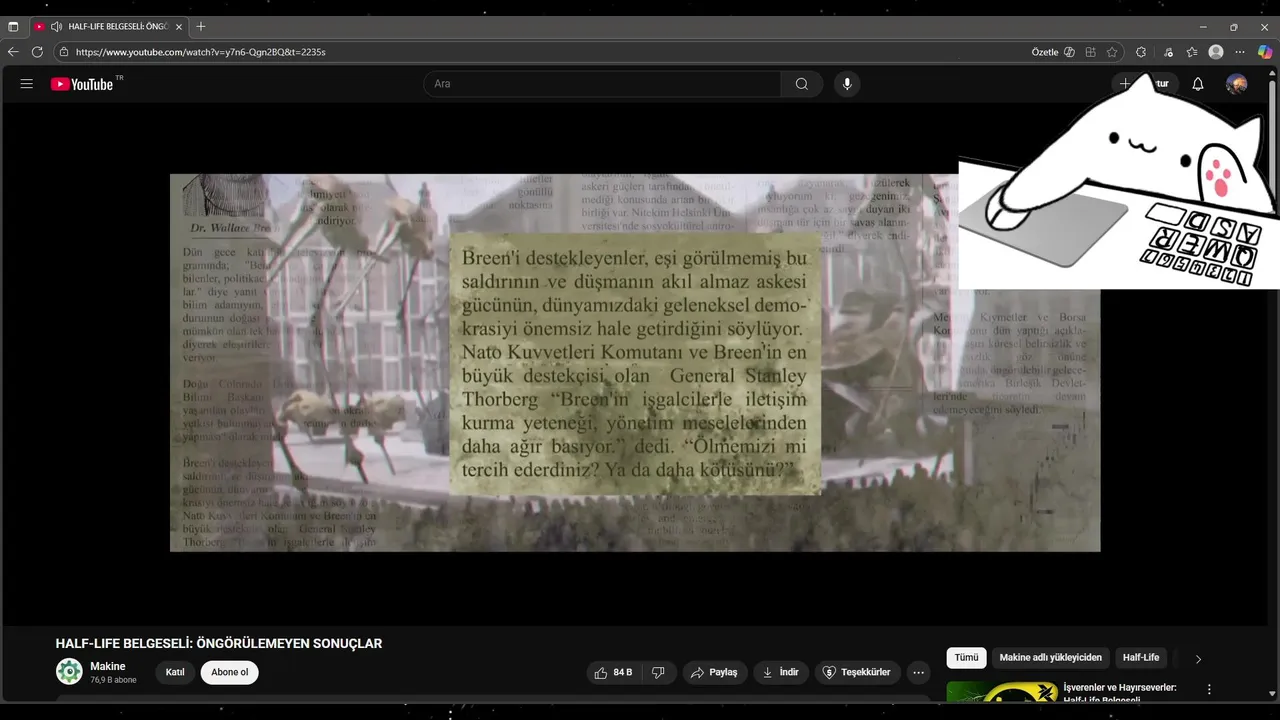
Task: Select the Tümü filter chip
Action: pos(966,658)
